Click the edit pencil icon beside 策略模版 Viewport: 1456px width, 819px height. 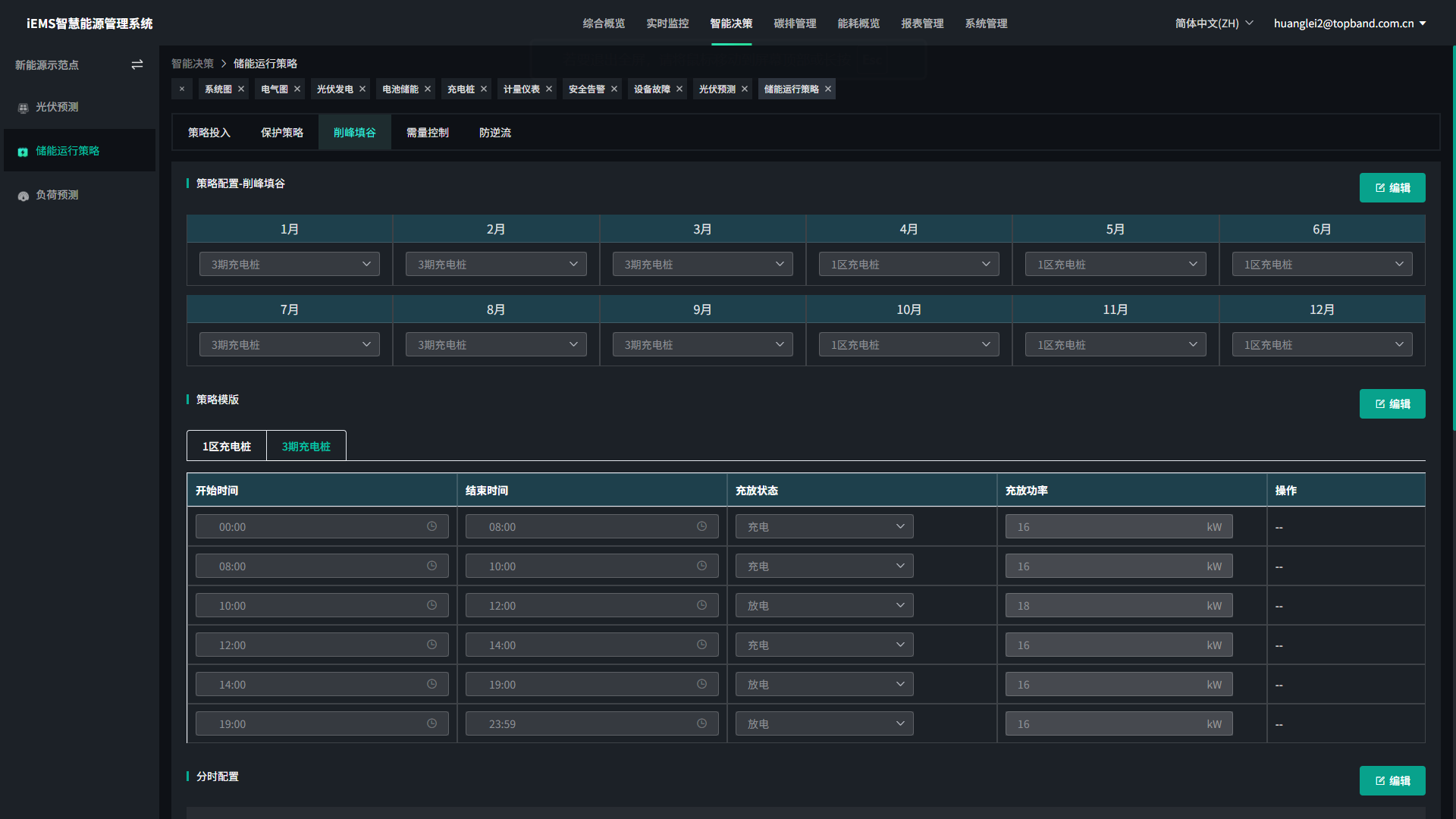tap(1380, 403)
